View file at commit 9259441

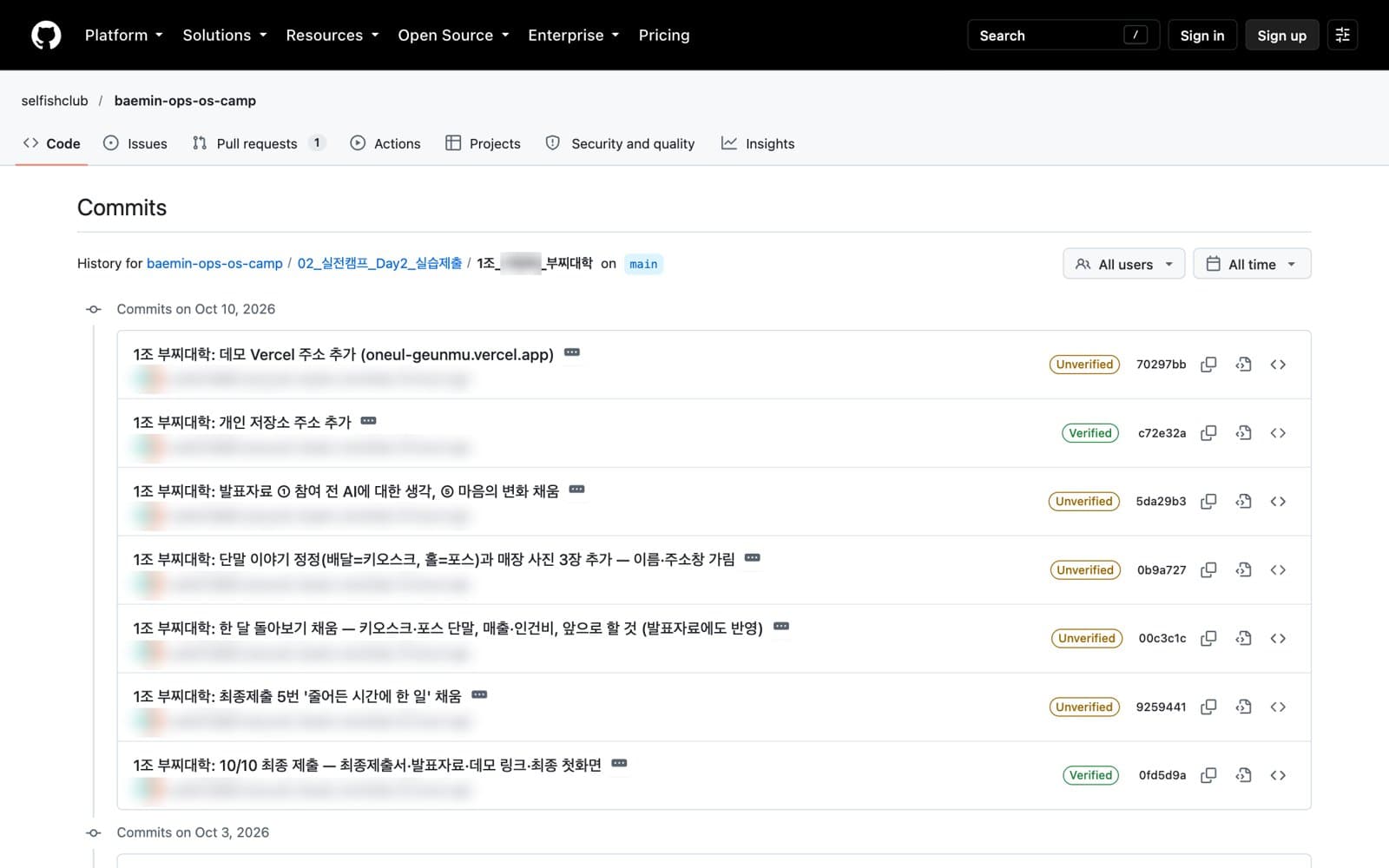1243,707
